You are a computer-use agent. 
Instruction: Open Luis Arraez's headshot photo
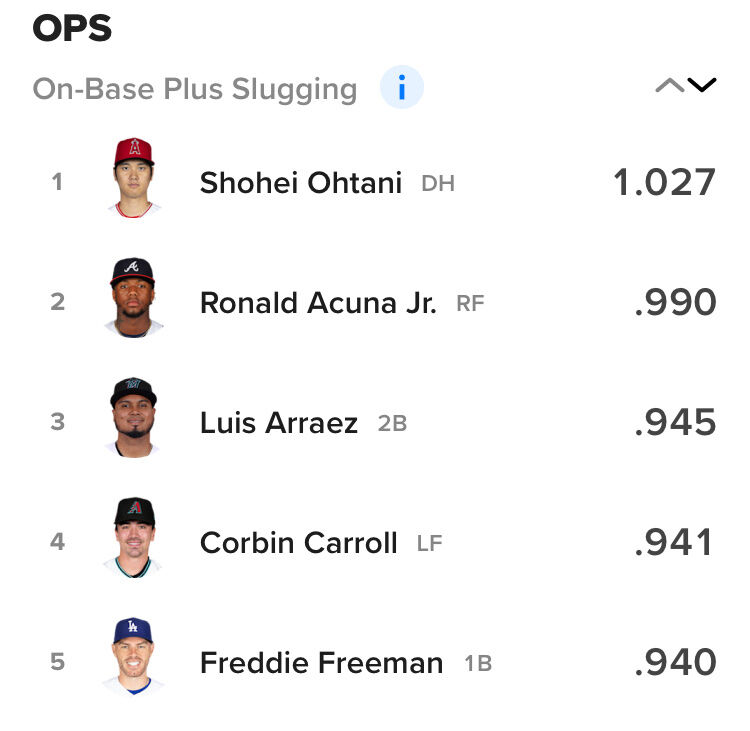coord(133,418)
